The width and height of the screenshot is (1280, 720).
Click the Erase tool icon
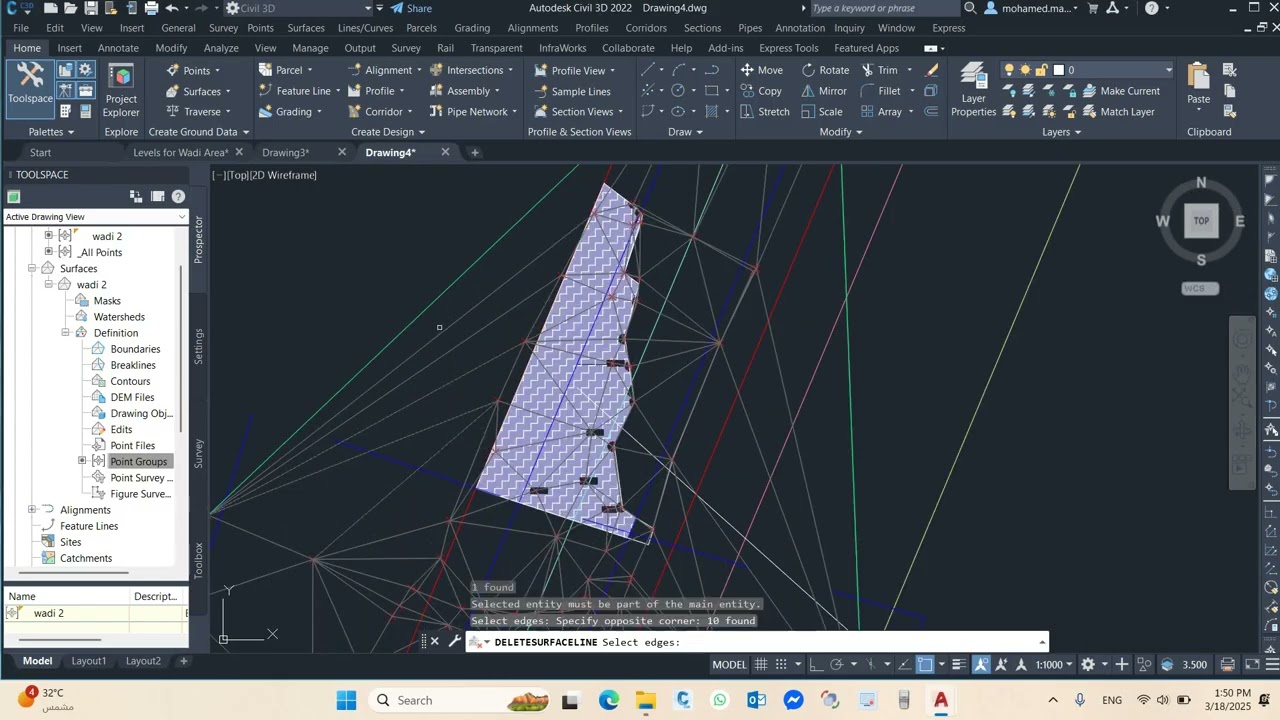[933, 70]
